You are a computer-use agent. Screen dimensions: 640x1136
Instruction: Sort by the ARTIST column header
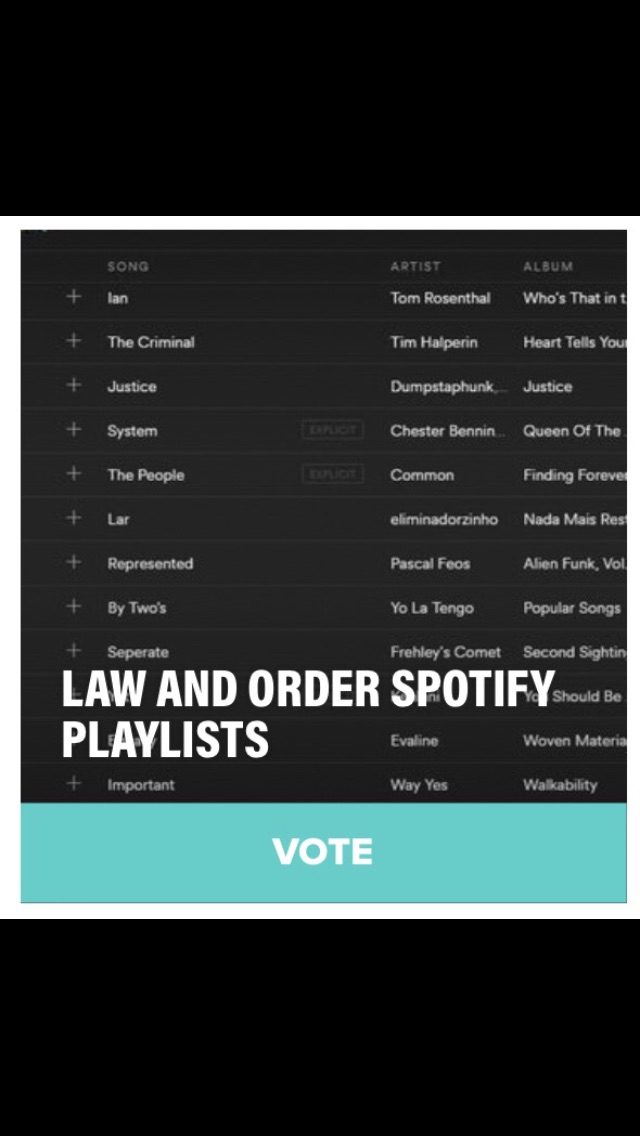(415, 267)
